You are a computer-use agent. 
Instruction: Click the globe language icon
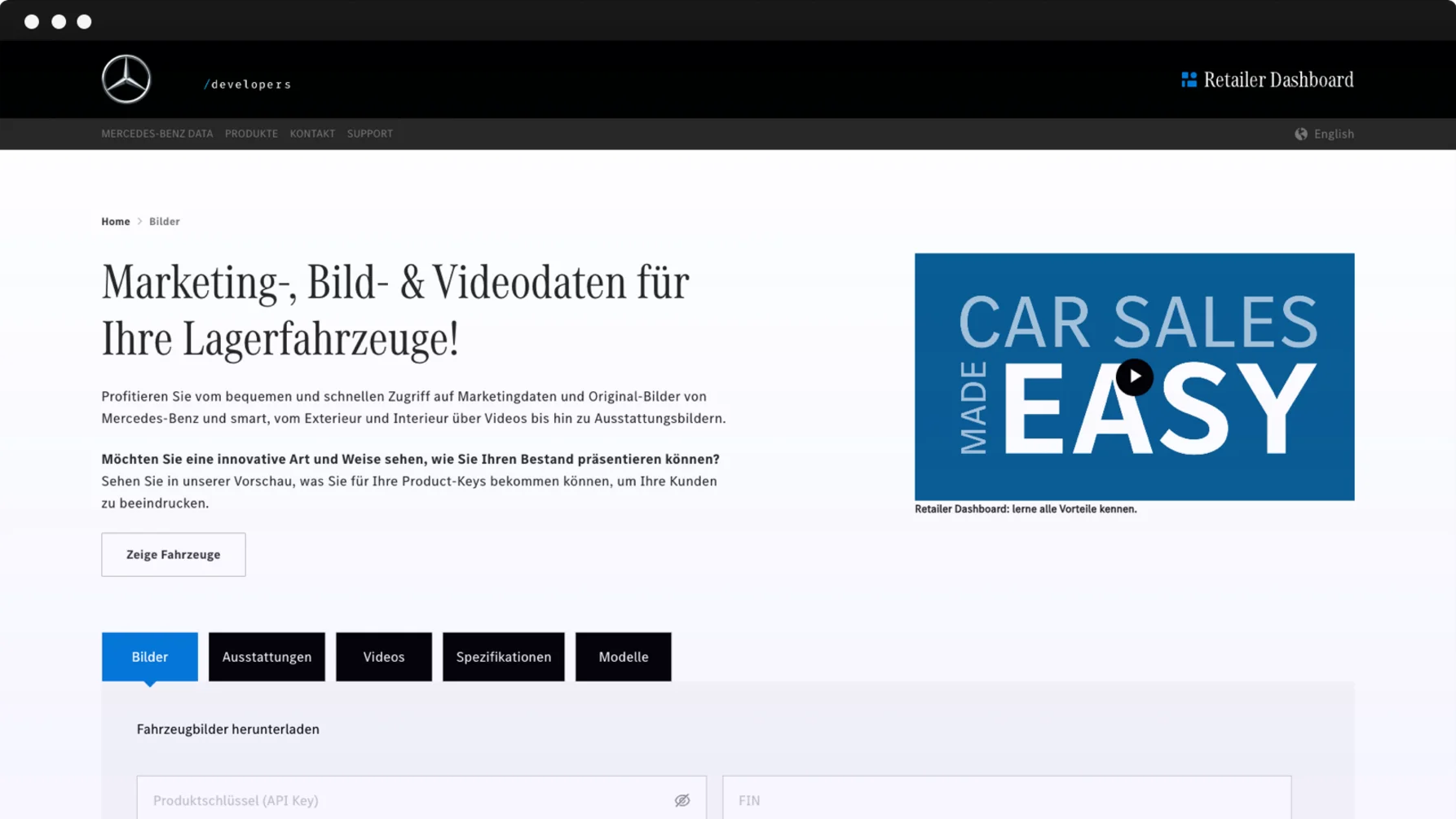(x=1301, y=134)
